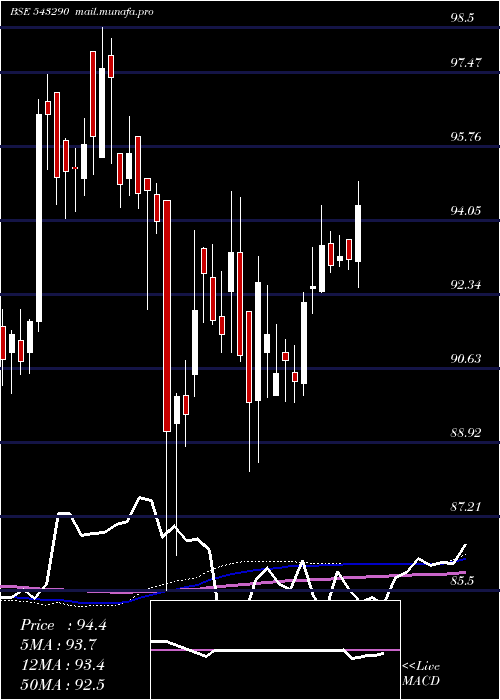Select the 88.92 price axis label

tap(466, 433)
